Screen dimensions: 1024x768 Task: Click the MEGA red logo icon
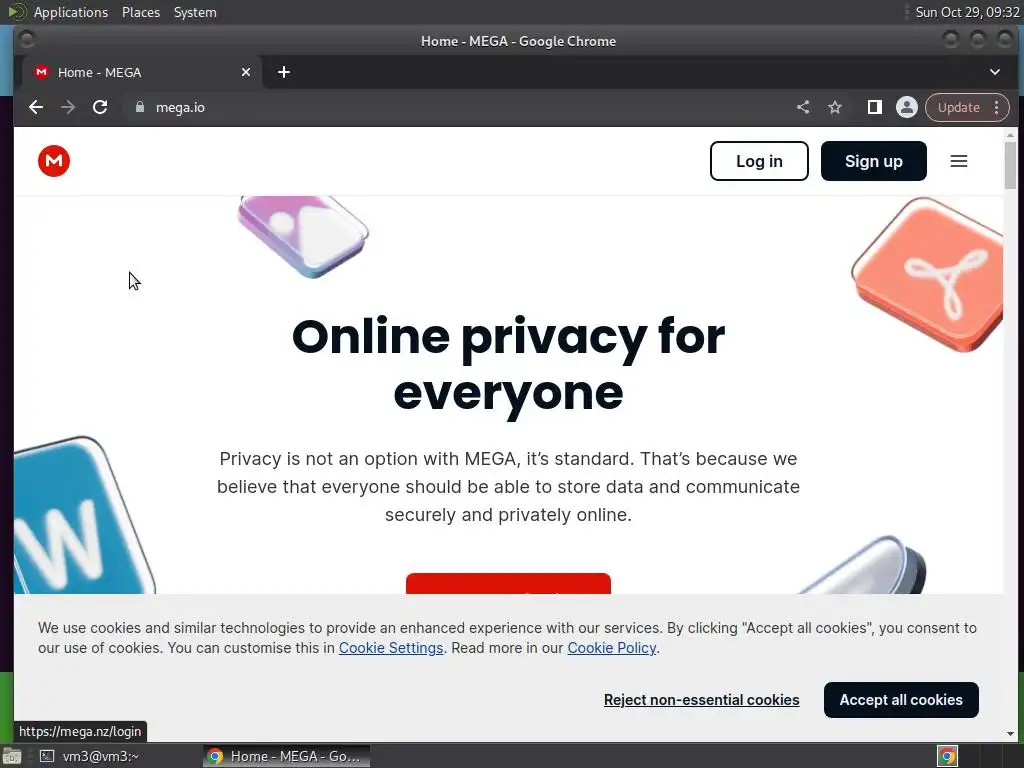pos(54,161)
